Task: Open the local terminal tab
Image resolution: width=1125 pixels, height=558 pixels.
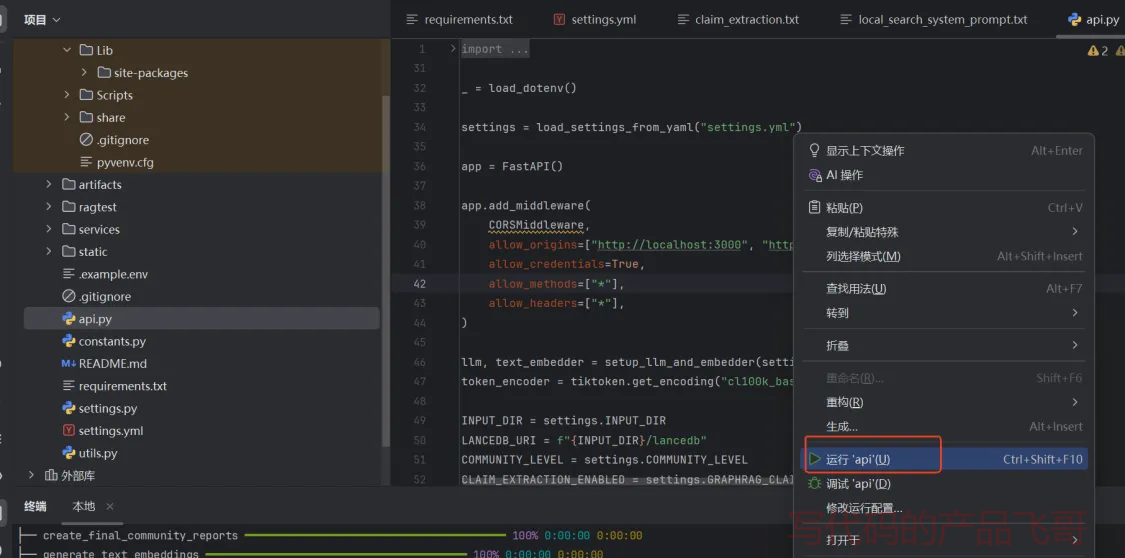Action: pos(83,506)
